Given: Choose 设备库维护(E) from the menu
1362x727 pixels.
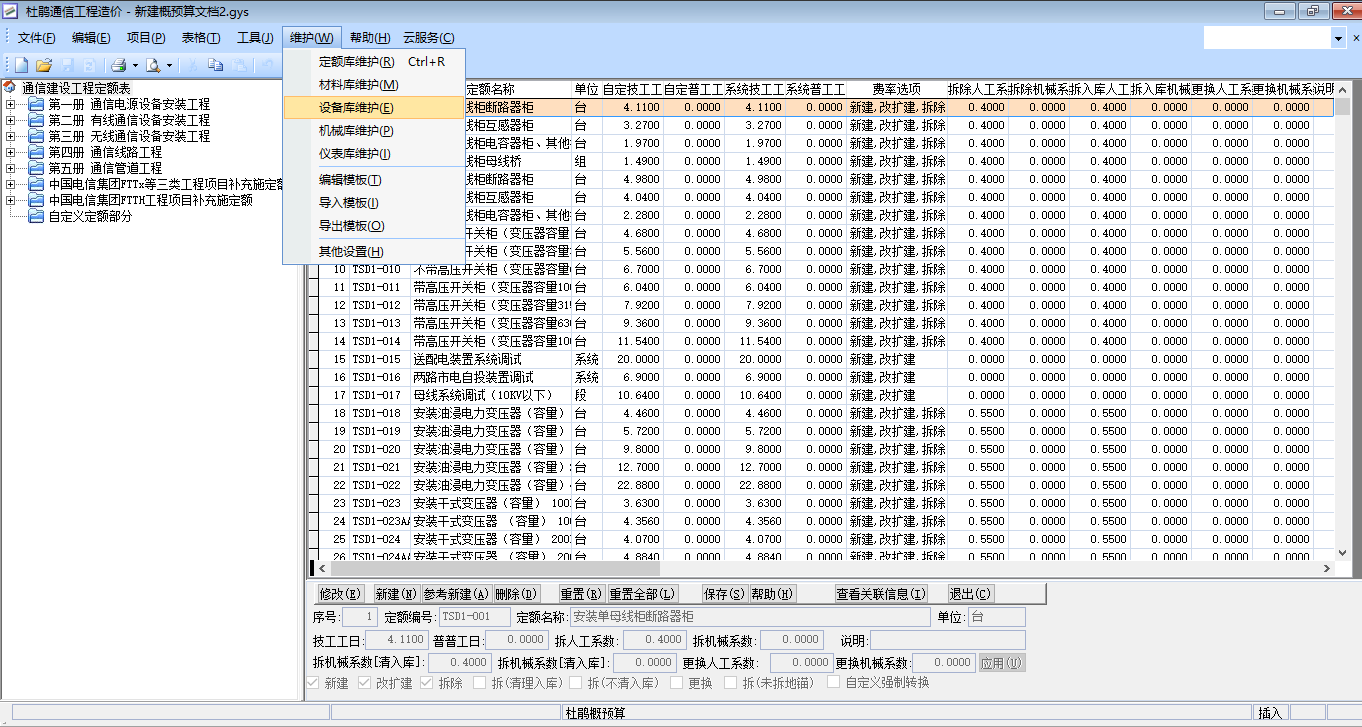Looking at the screenshot, I should click(x=374, y=108).
